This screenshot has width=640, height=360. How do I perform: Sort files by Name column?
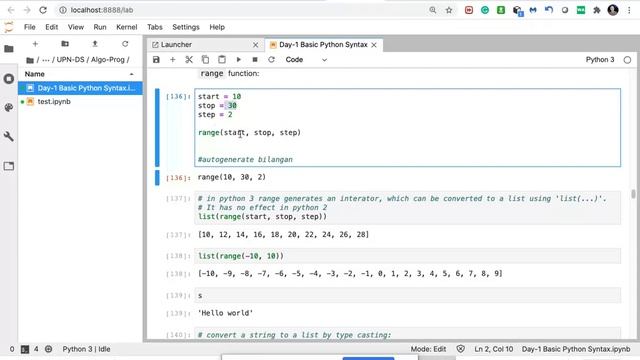click(x=80, y=74)
